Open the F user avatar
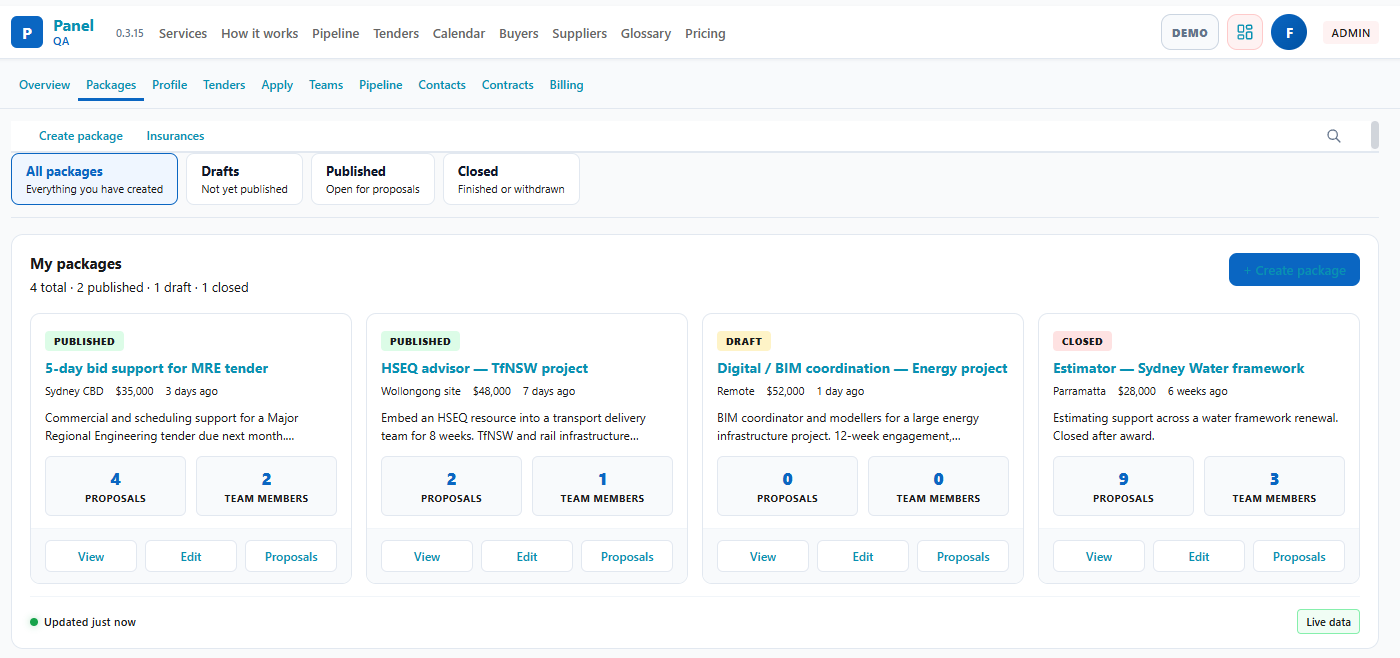The height and width of the screenshot is (658, 1400). coord(1289,32)
